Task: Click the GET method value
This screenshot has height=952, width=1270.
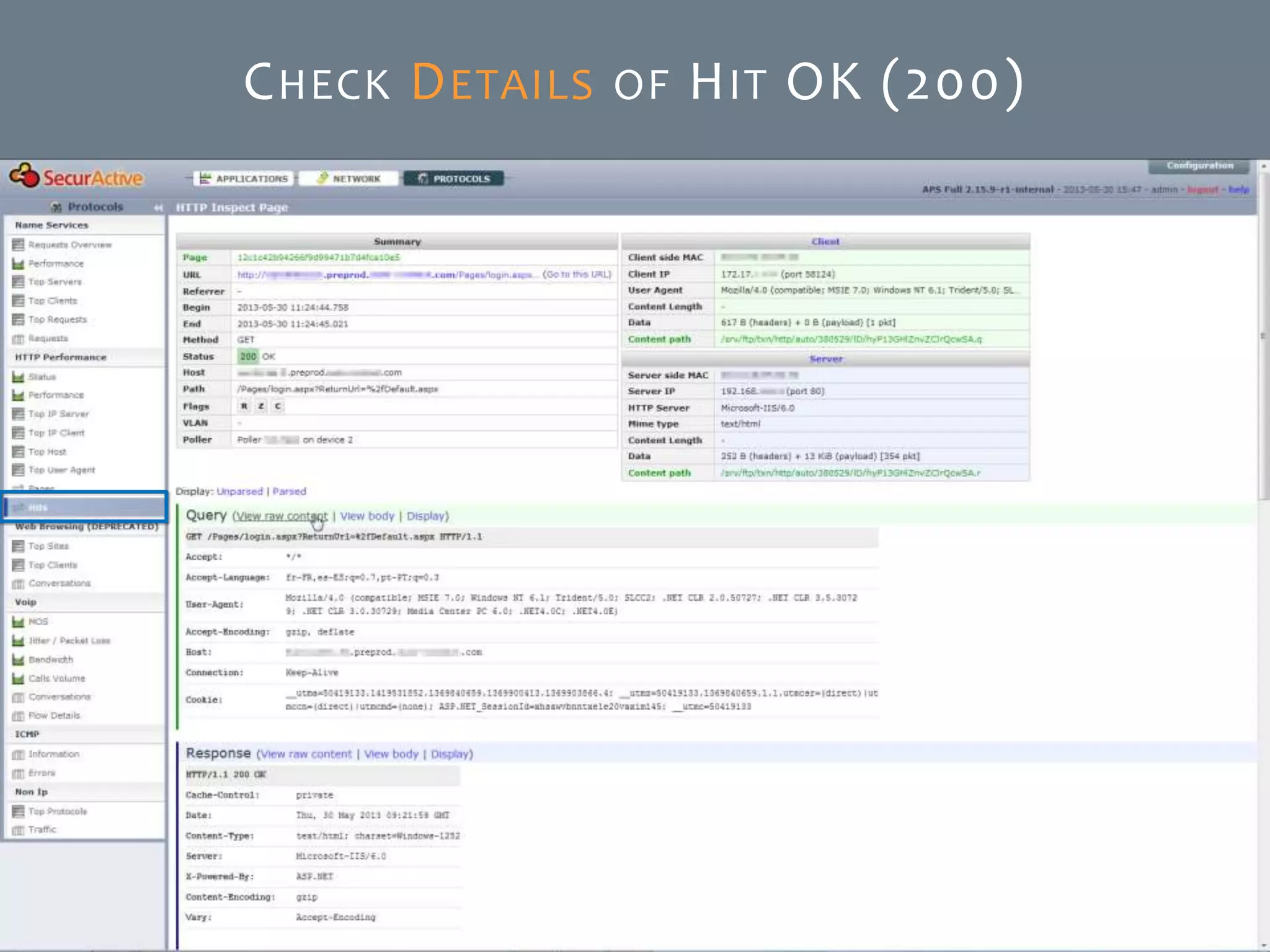Action: coord(246,340)
